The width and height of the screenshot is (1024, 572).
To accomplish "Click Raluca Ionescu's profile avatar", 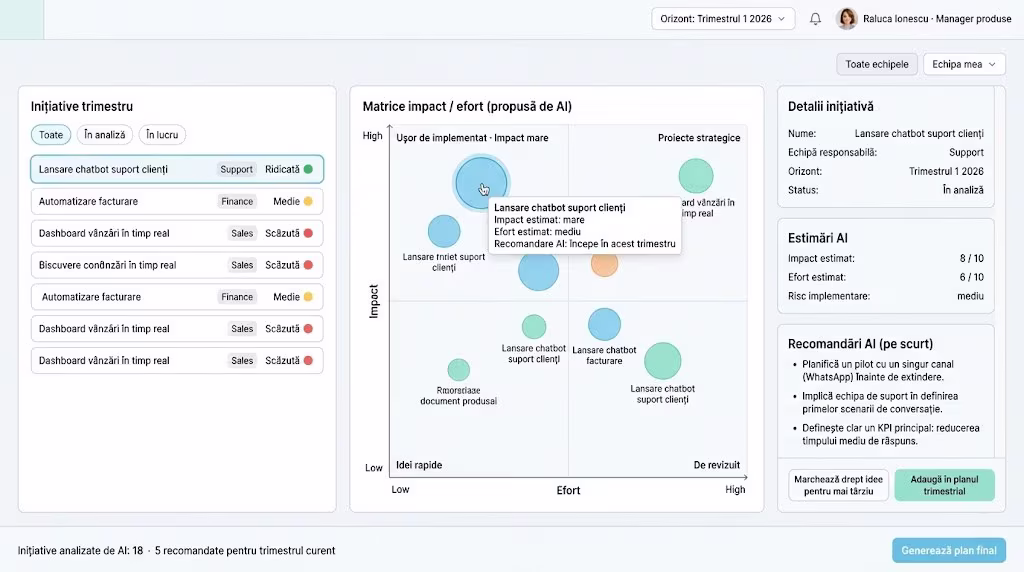I will pyautogui.click(x=847, y=19).
